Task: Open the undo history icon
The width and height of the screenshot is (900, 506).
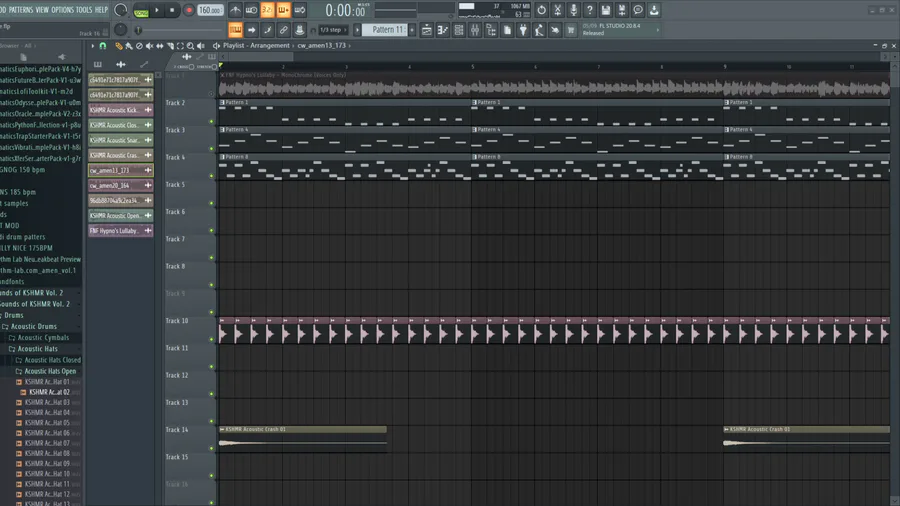Action: pyautogui.click(x=541, y=10)
